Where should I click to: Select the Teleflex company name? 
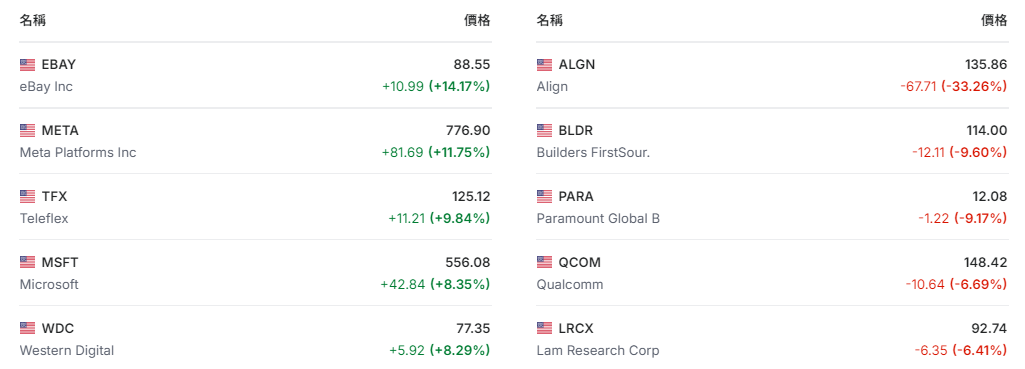[x=44, y=219]
